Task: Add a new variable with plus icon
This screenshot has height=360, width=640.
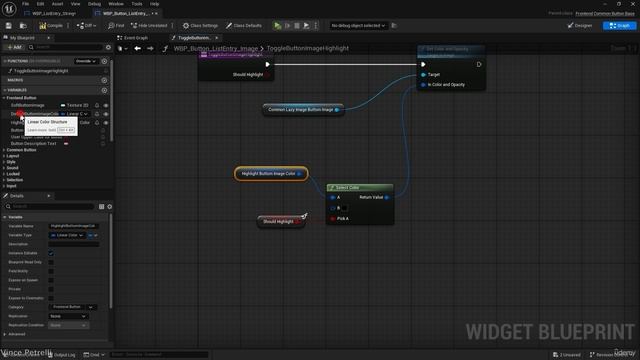Action: click(104, 90)
